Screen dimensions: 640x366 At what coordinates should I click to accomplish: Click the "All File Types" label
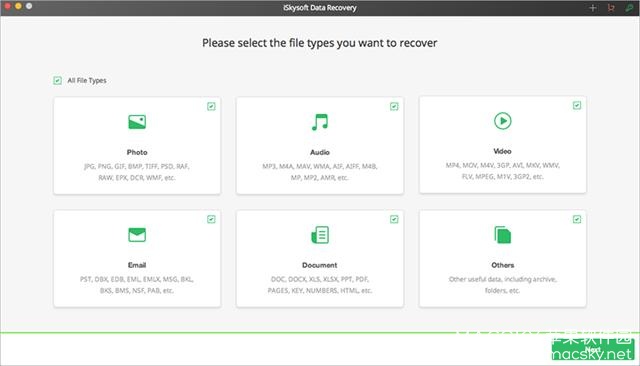pyautogui.click(x=87, y=80)
